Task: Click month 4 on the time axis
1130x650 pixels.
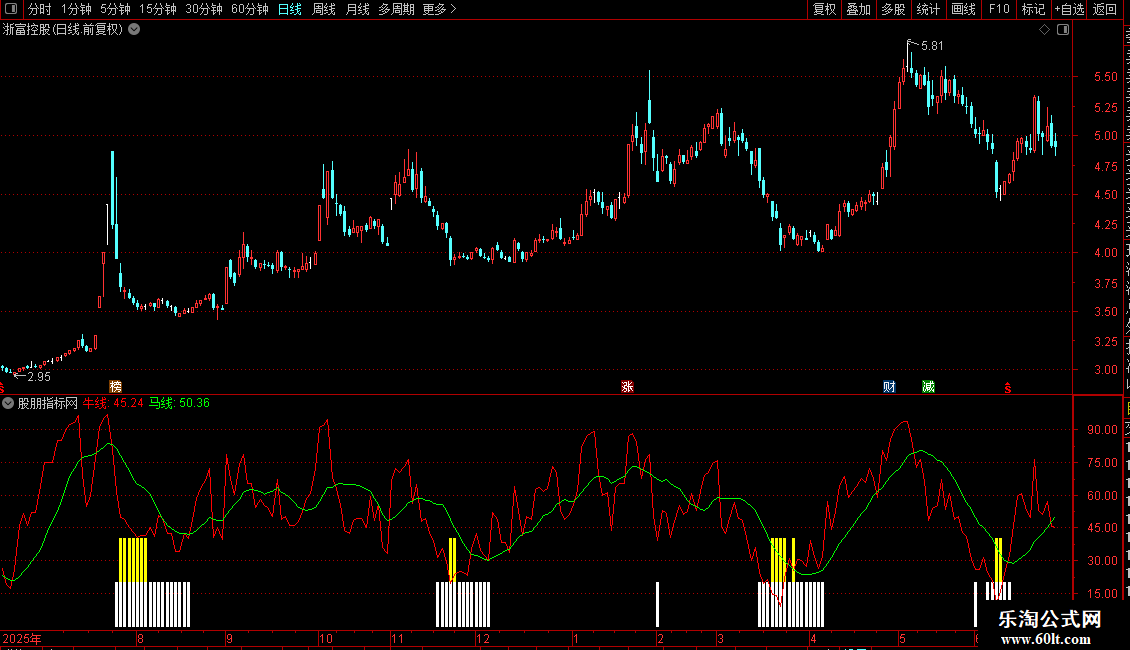Action: (x=813, y=639)
